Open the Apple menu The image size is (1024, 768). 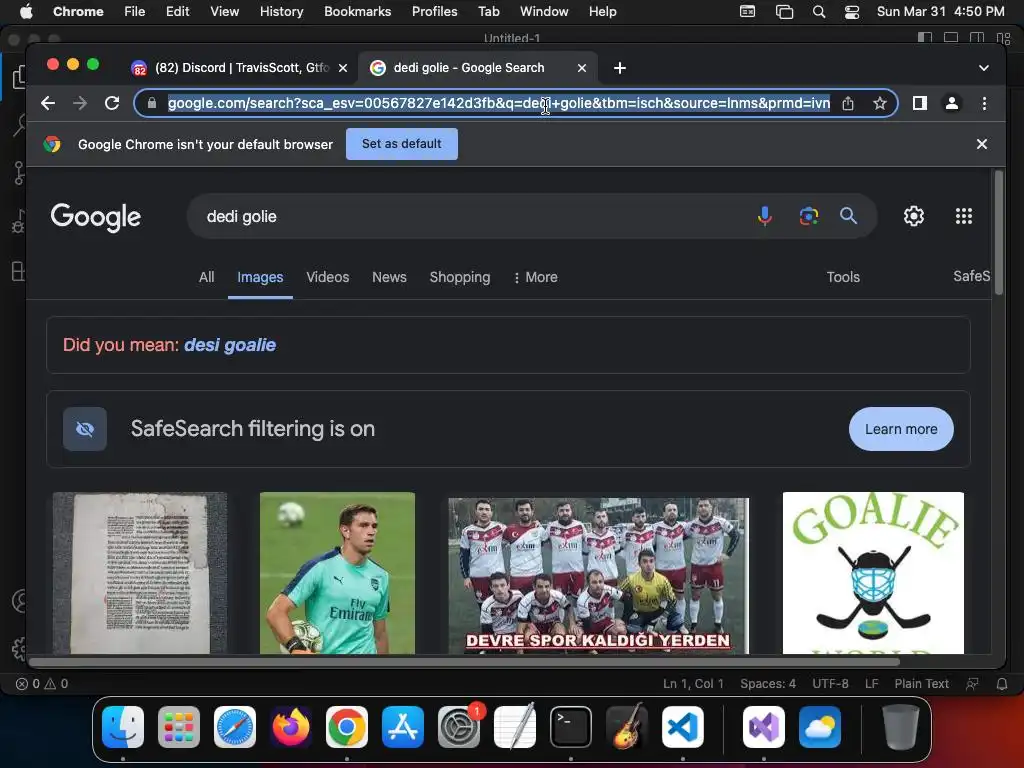point(25,12)
